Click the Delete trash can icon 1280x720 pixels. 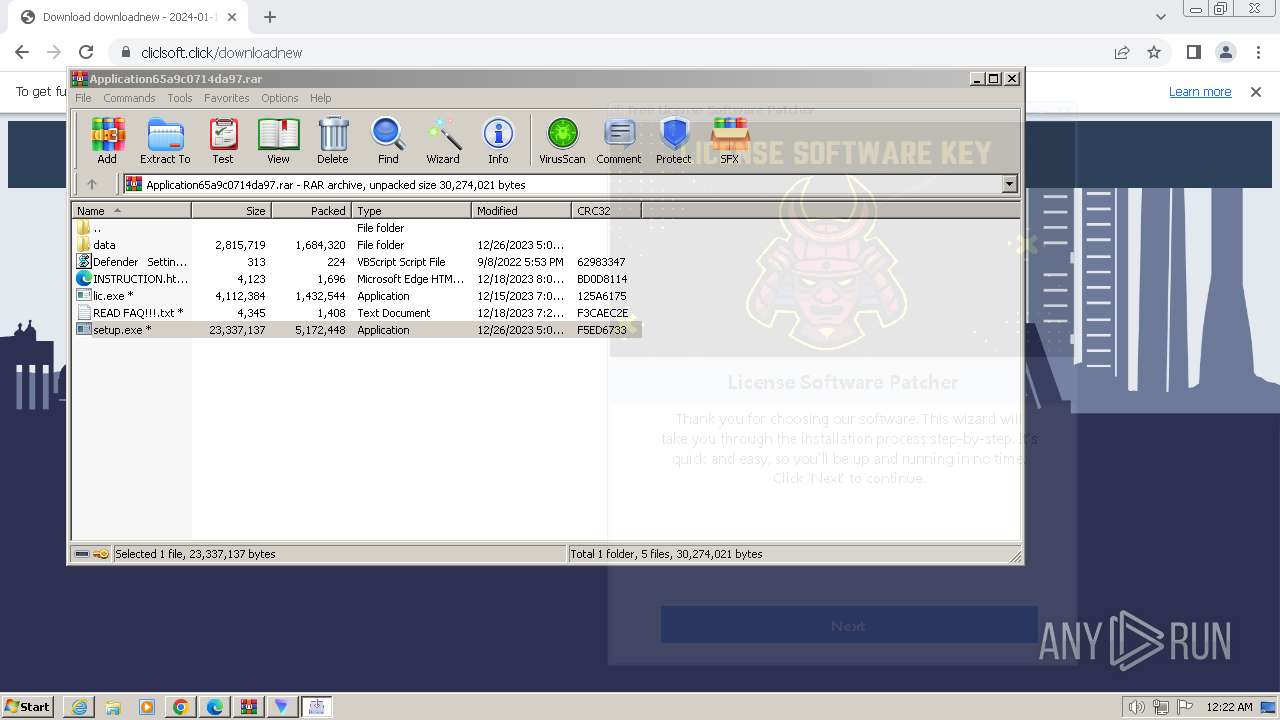click(333, 140)
